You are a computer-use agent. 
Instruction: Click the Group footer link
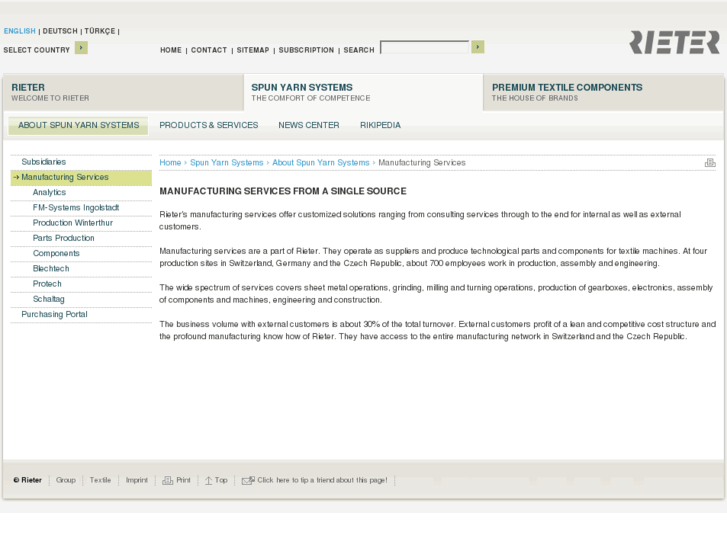click(66, 481)
